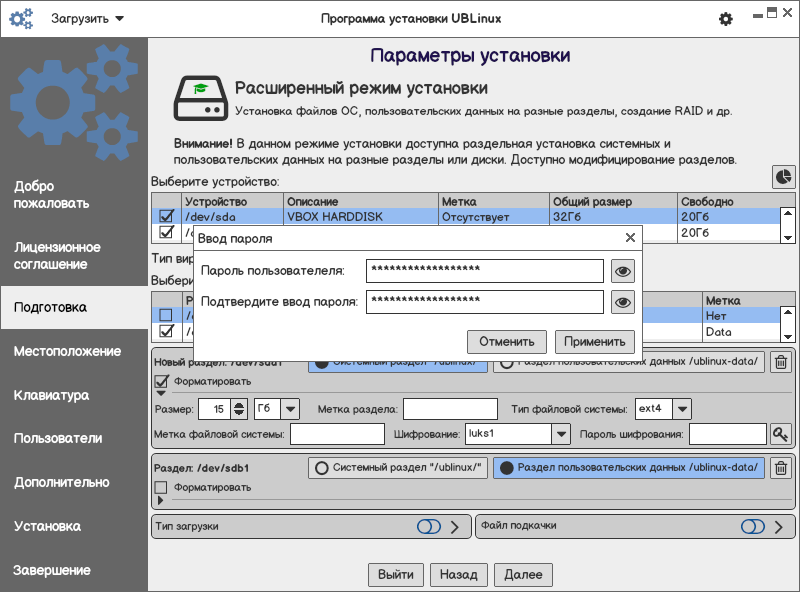Click the partition label input field
Viewport: 800px width, 592px height.
(x=450, y=408)
